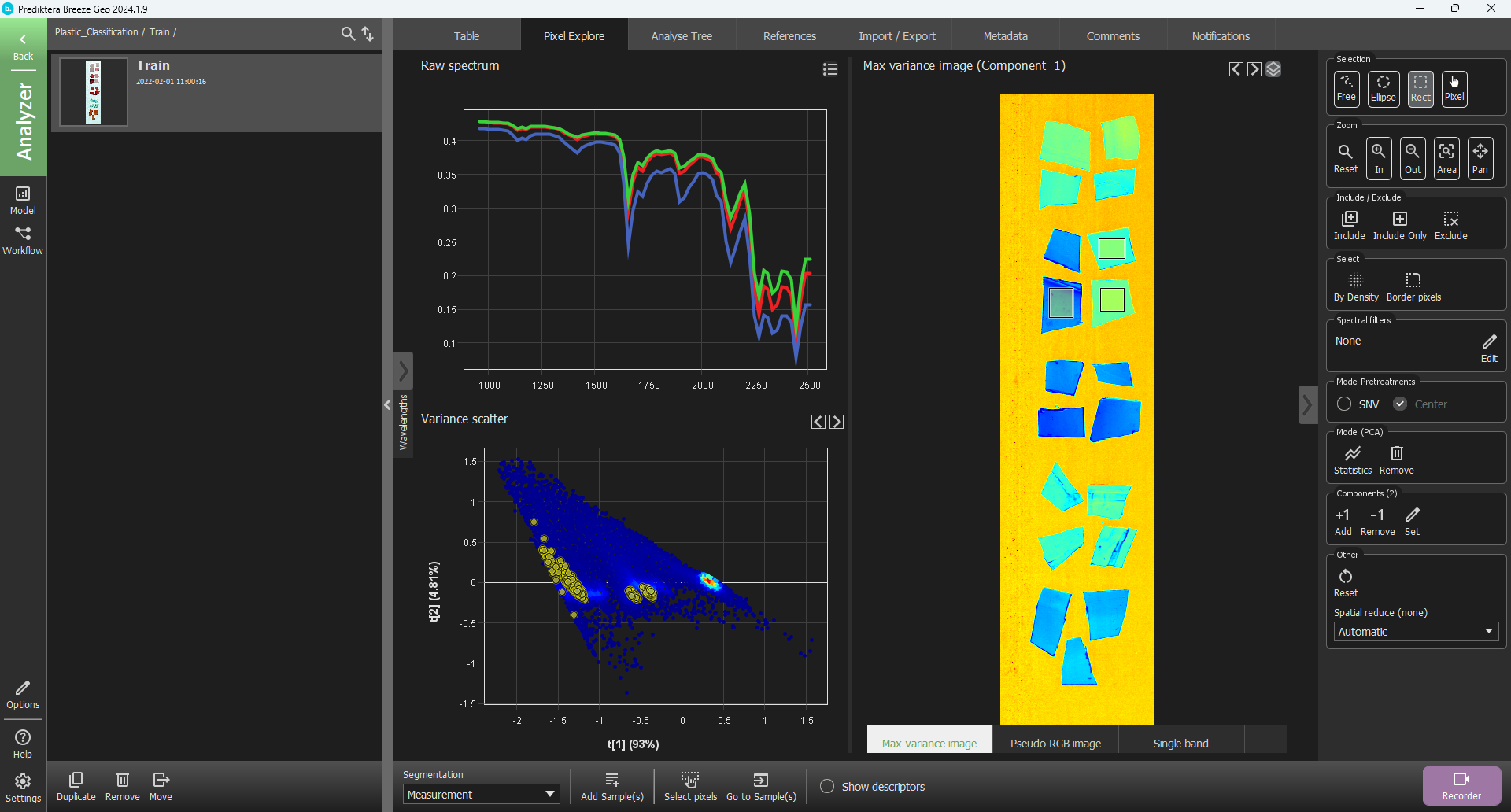This screenshot has height=812, width=1511.
Task: Choose the Ellipse selection tool
Action: pos(1383,88)
